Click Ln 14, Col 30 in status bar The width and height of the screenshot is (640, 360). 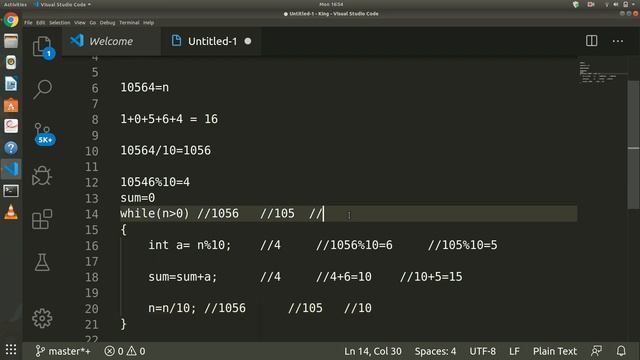373,351
